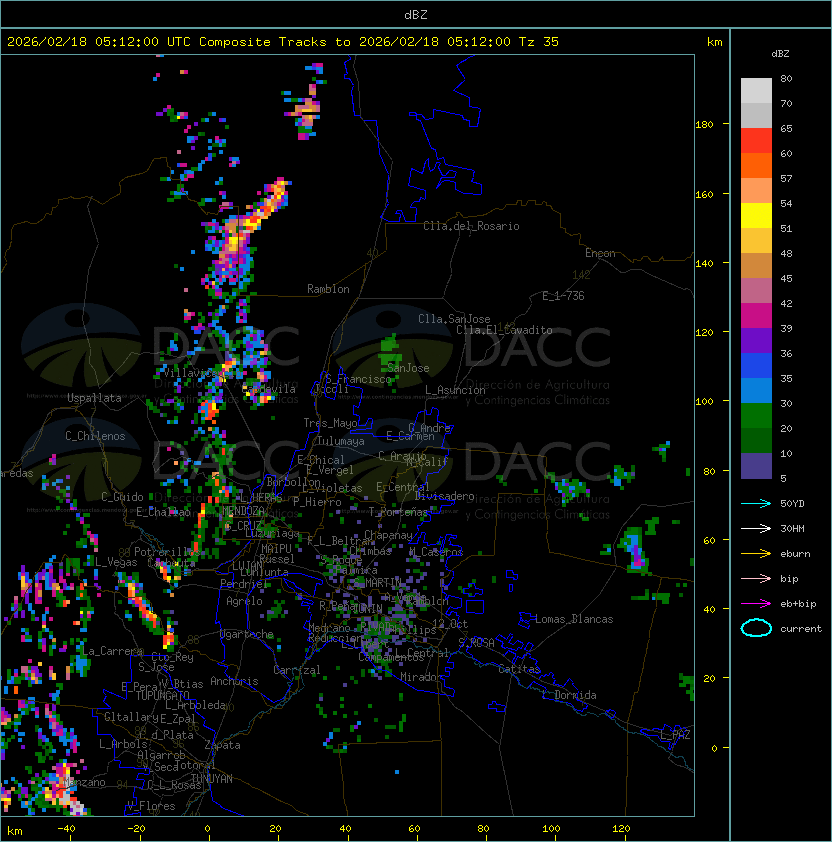The height and width of the screenshot is (842, 832).
Task: Select the red 60-65 dBZ swatch
Action: click(x=756, y=141)
